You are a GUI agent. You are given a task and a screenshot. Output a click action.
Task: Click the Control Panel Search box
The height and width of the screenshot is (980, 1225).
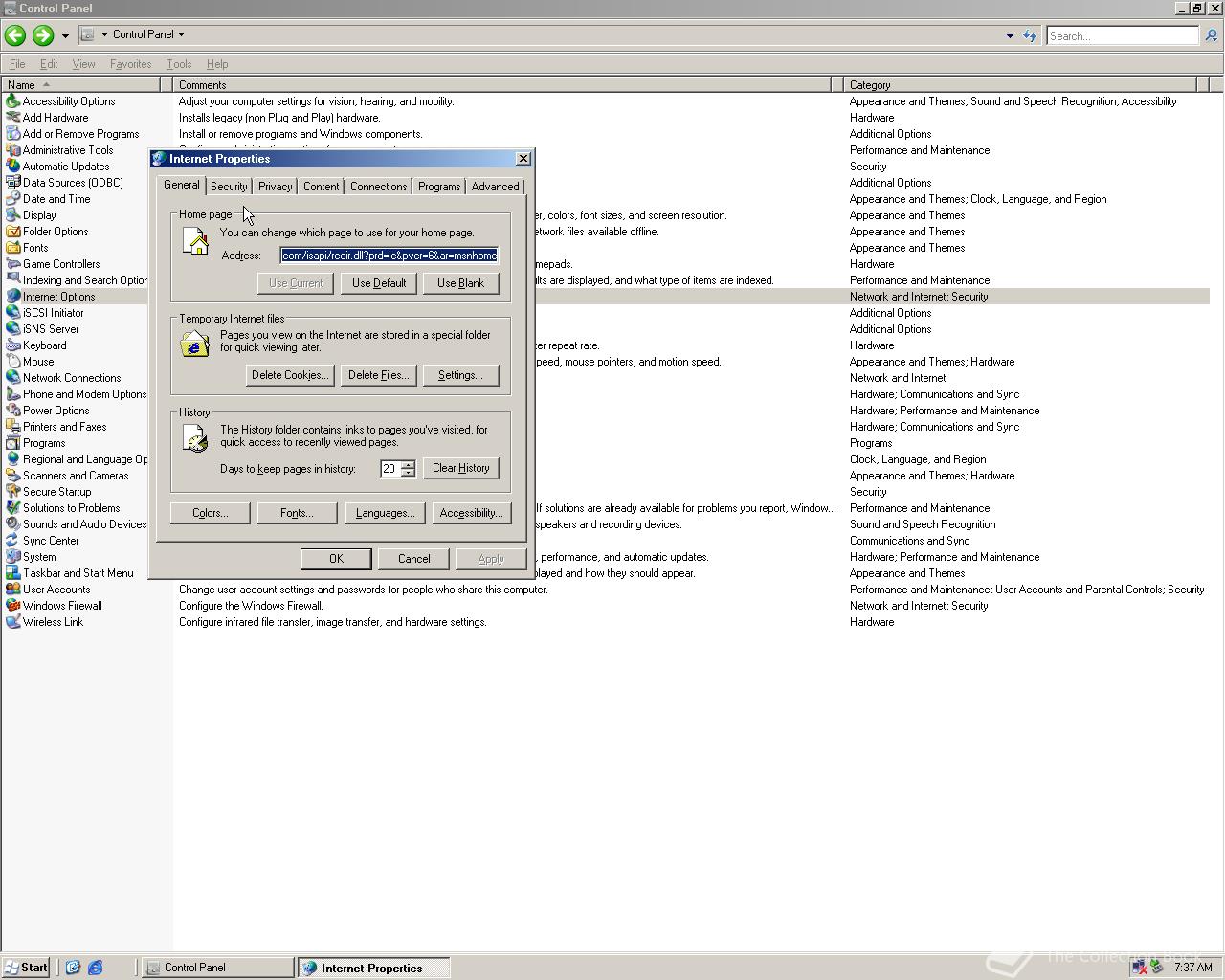point(1123,36)
